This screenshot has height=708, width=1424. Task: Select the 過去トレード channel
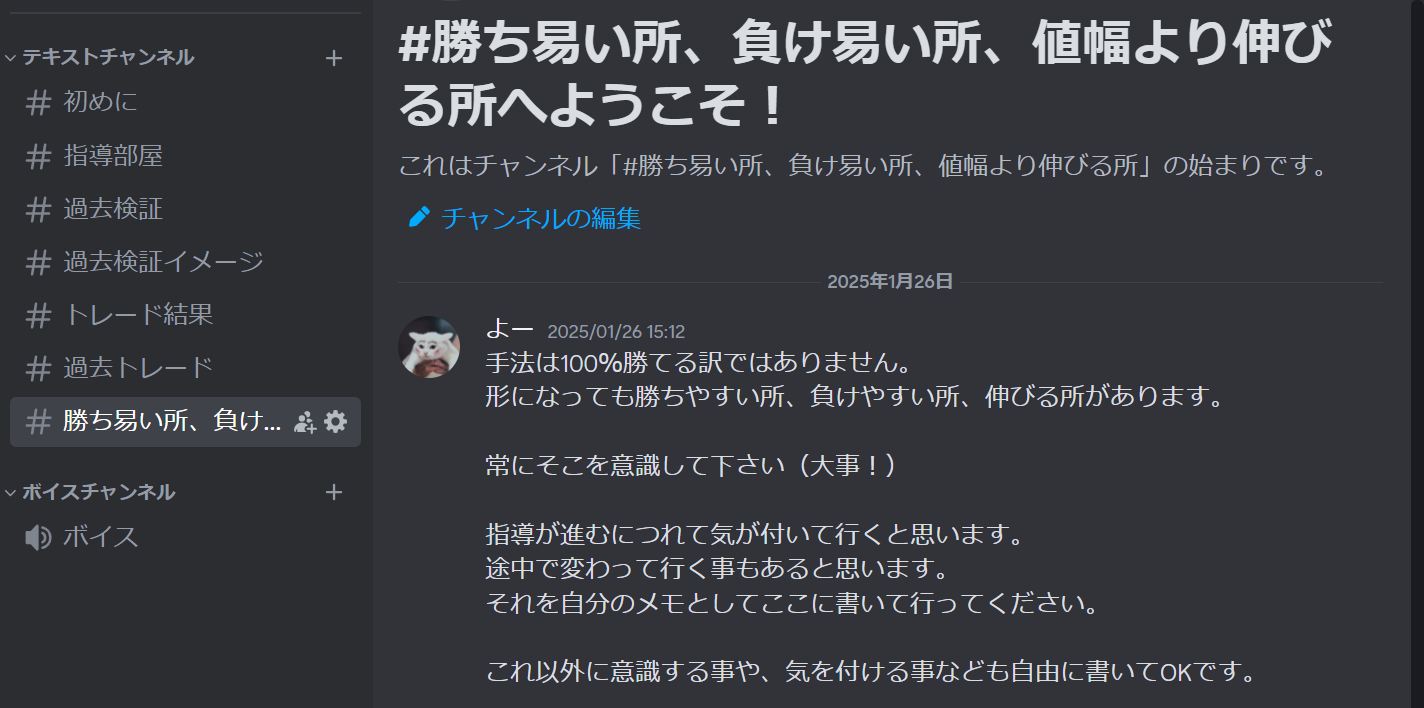point(185,368)
